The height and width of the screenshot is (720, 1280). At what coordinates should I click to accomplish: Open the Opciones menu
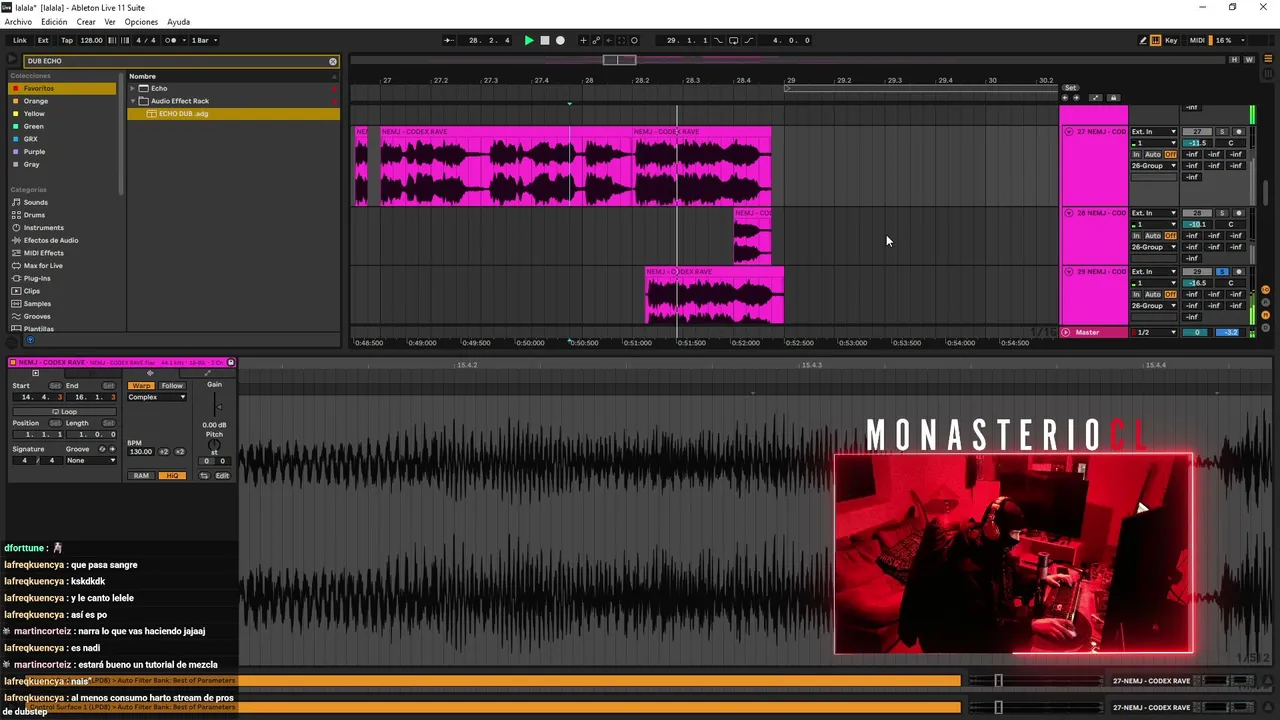tap(141, 22)
